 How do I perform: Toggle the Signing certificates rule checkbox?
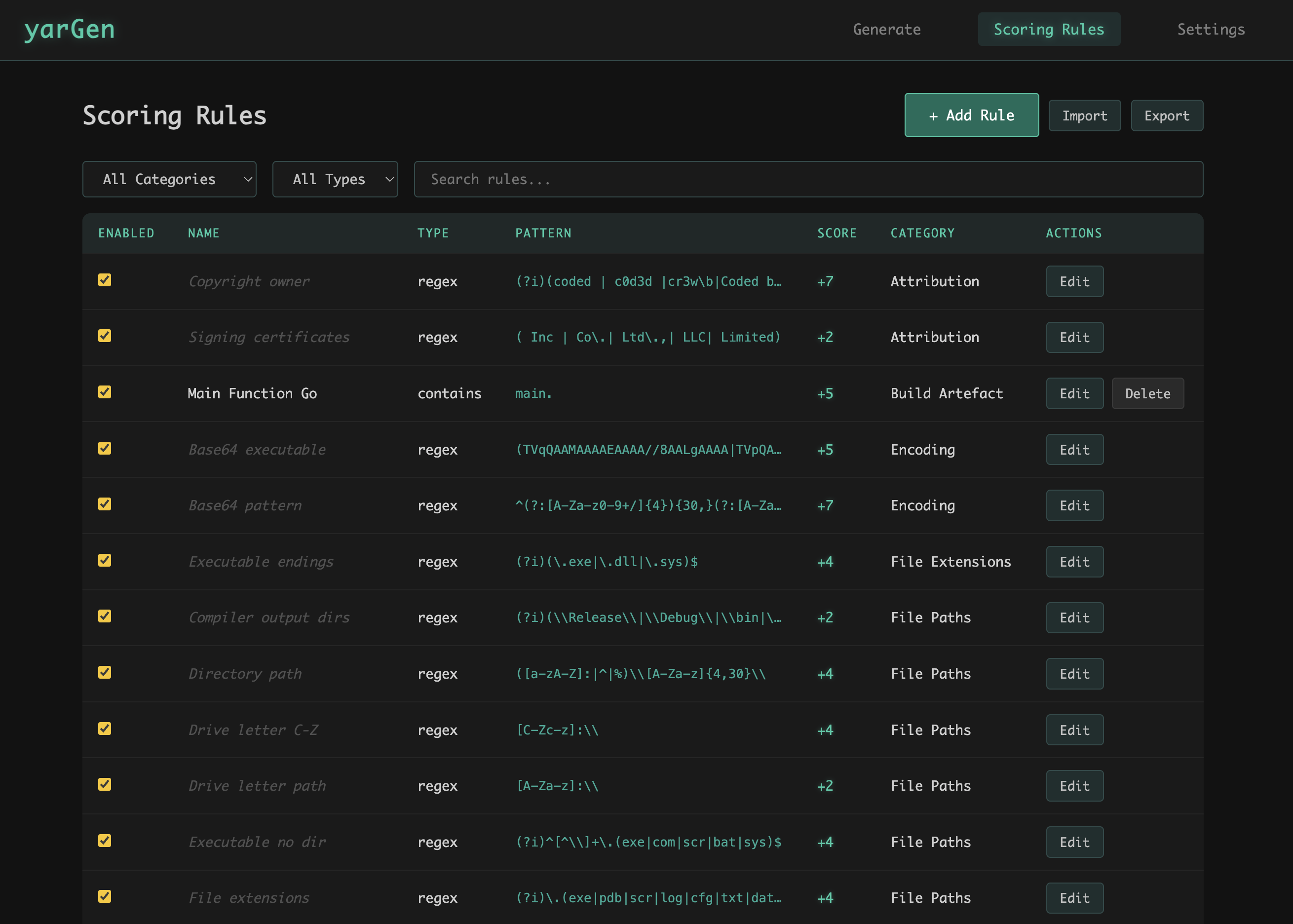click(x=105, y=336)
